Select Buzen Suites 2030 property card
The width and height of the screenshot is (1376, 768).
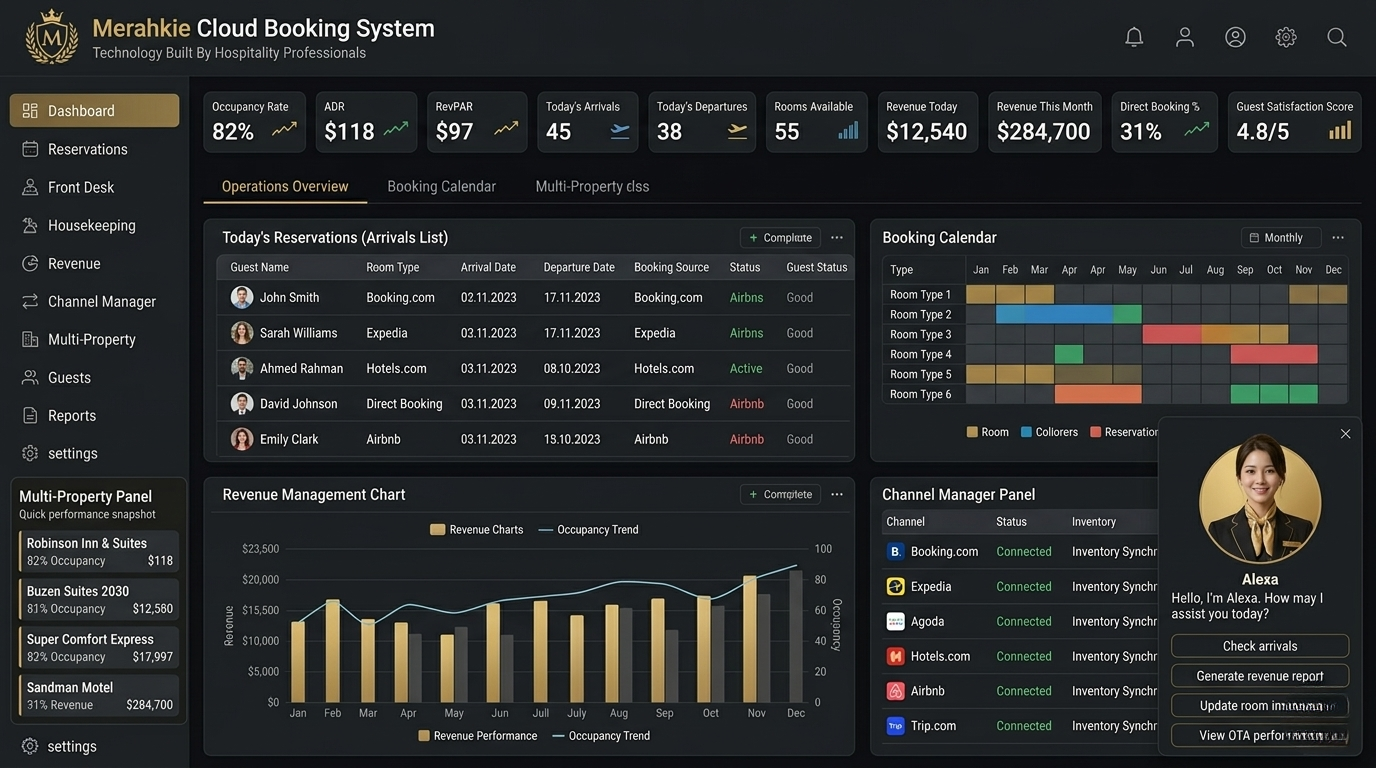point(99,599)
